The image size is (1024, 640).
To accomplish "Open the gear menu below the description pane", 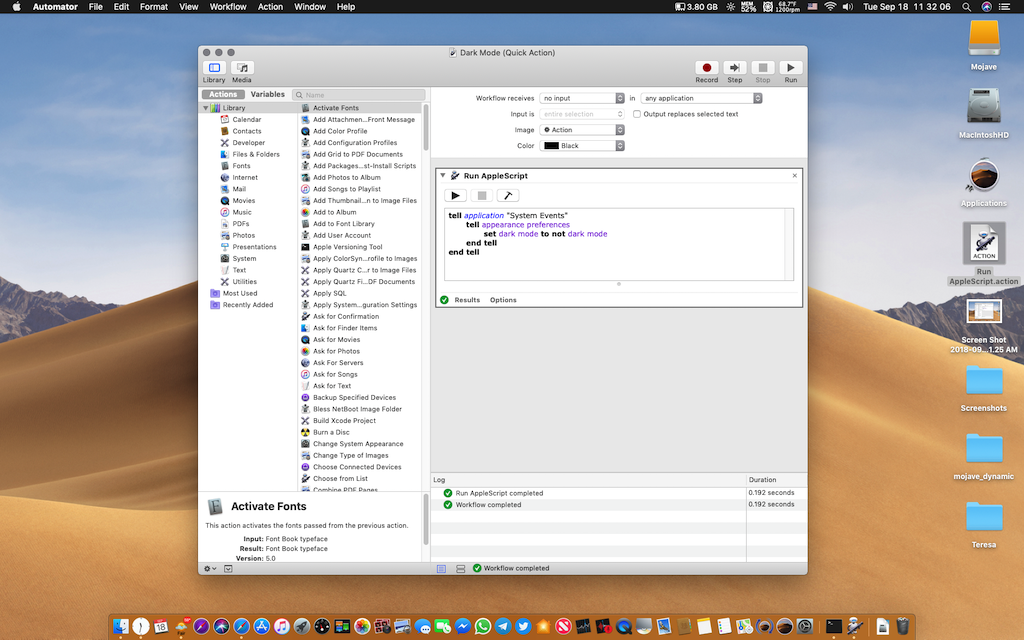I will tap(210, 569).
